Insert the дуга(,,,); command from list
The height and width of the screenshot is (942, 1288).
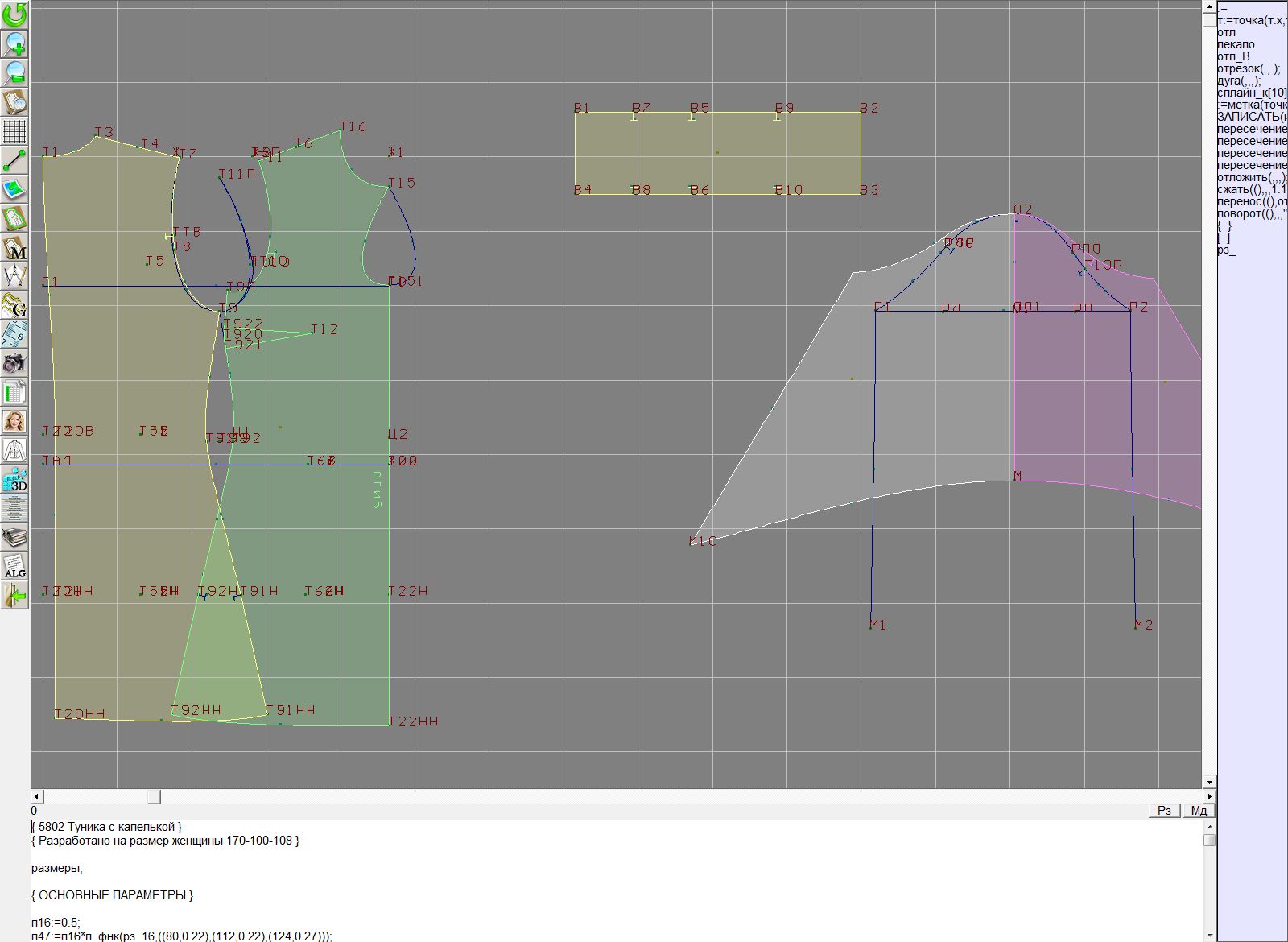pyautogui.click(x=1240, y=81)
